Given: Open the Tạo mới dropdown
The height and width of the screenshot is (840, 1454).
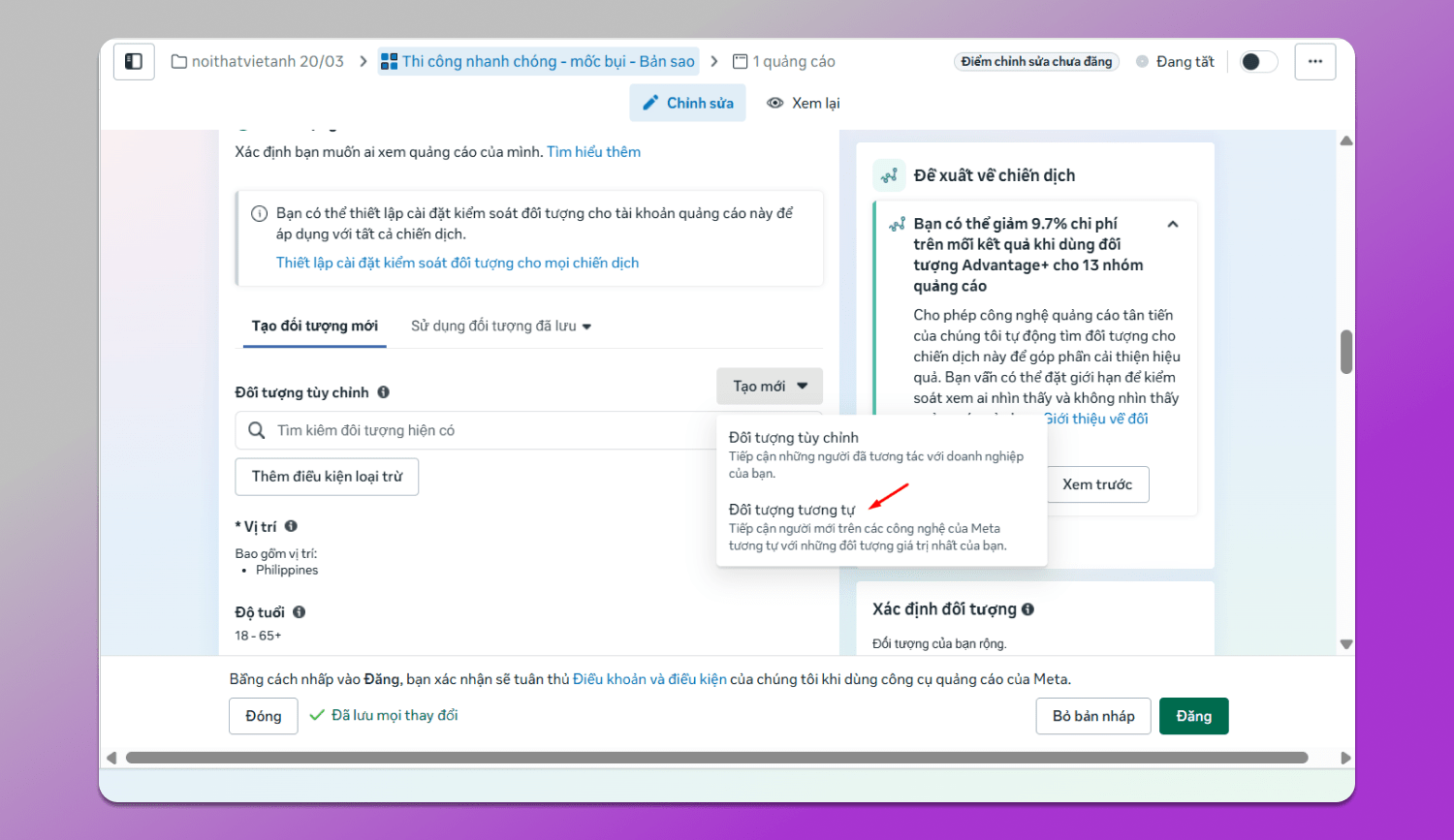Looking at the screenshot, I should coord(770,387).
